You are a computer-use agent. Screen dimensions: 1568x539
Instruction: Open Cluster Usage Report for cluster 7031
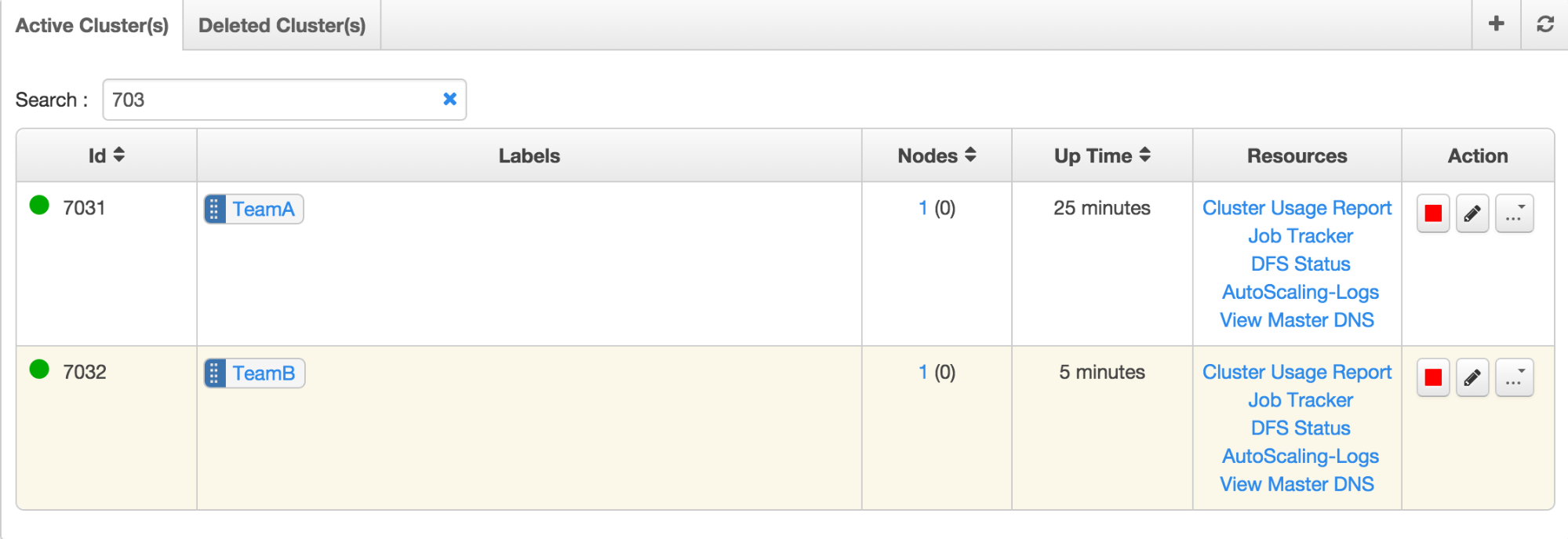(1297, 208)
